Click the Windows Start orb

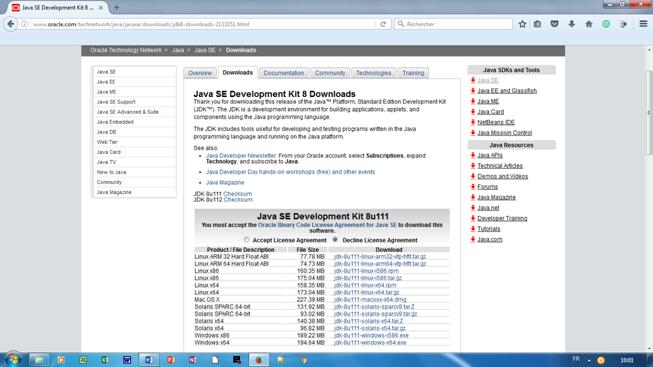click(x=13, y=359)
